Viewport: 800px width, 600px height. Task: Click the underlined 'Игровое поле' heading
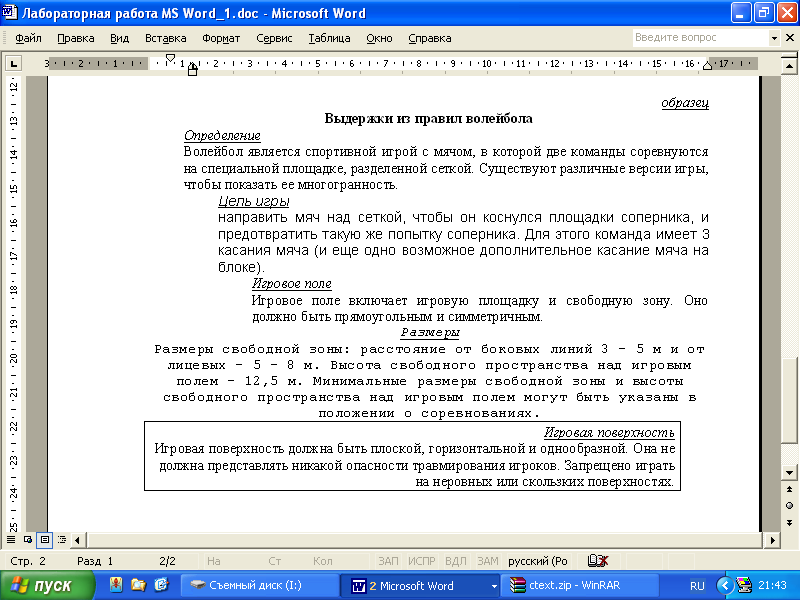point(292,284)
